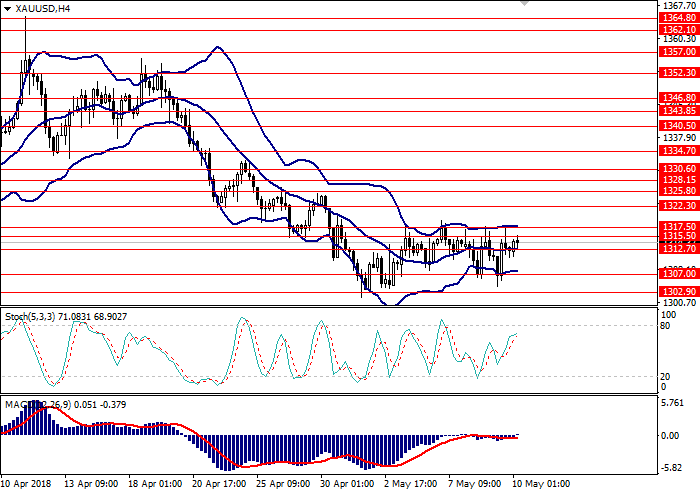Click the 1317.50 price level label
Viewport: 700px width, 492px height.
pos(678,227)
